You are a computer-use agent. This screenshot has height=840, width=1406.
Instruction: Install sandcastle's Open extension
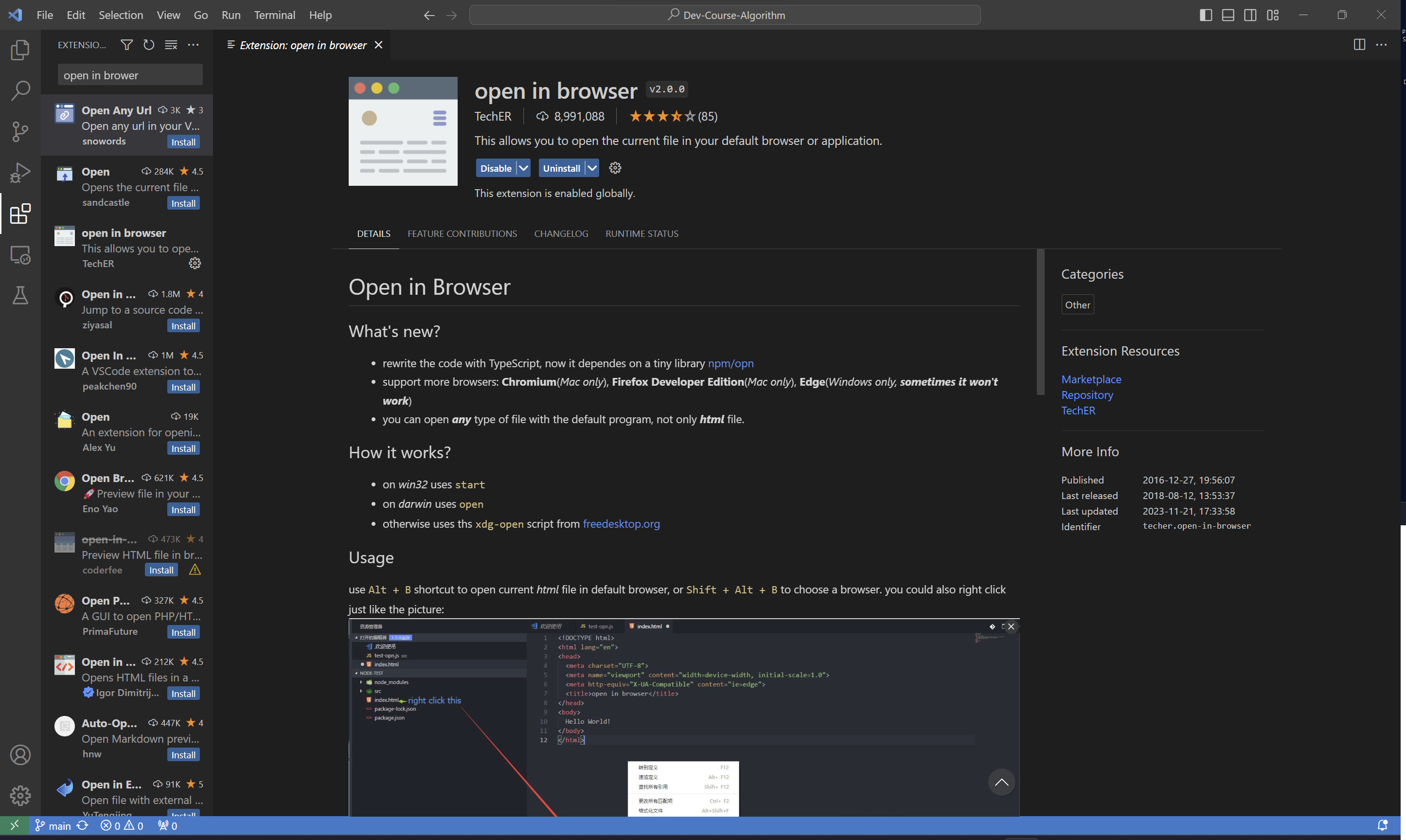pos(183,203)
